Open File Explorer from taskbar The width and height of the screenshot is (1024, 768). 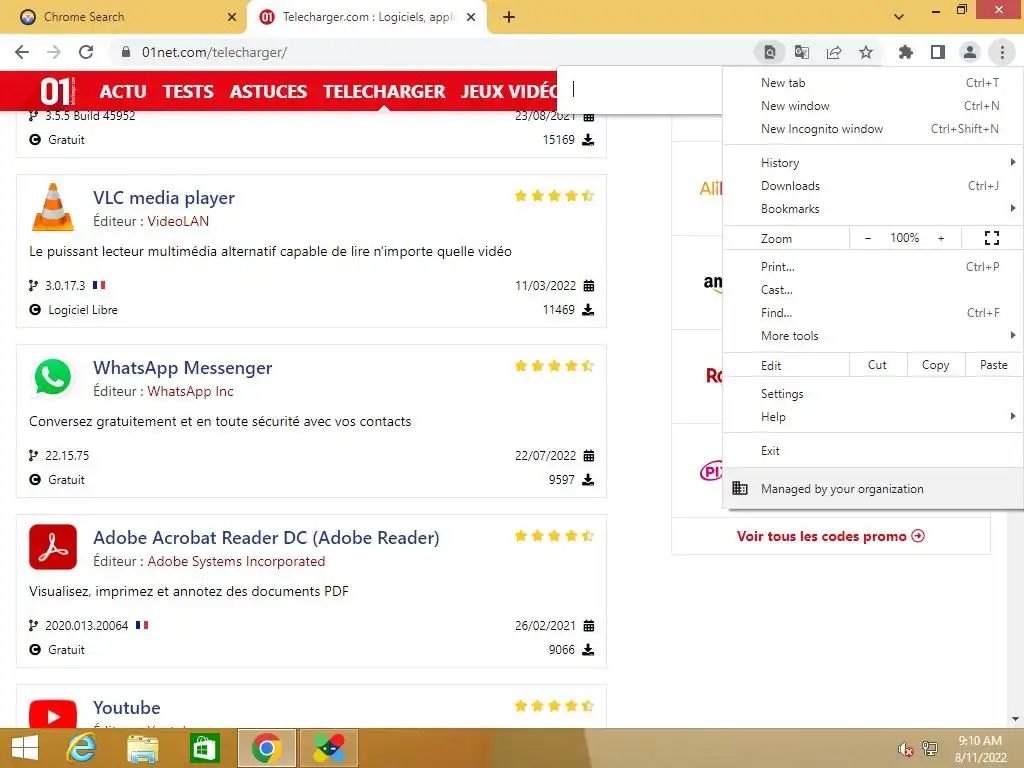coord(142,748)
